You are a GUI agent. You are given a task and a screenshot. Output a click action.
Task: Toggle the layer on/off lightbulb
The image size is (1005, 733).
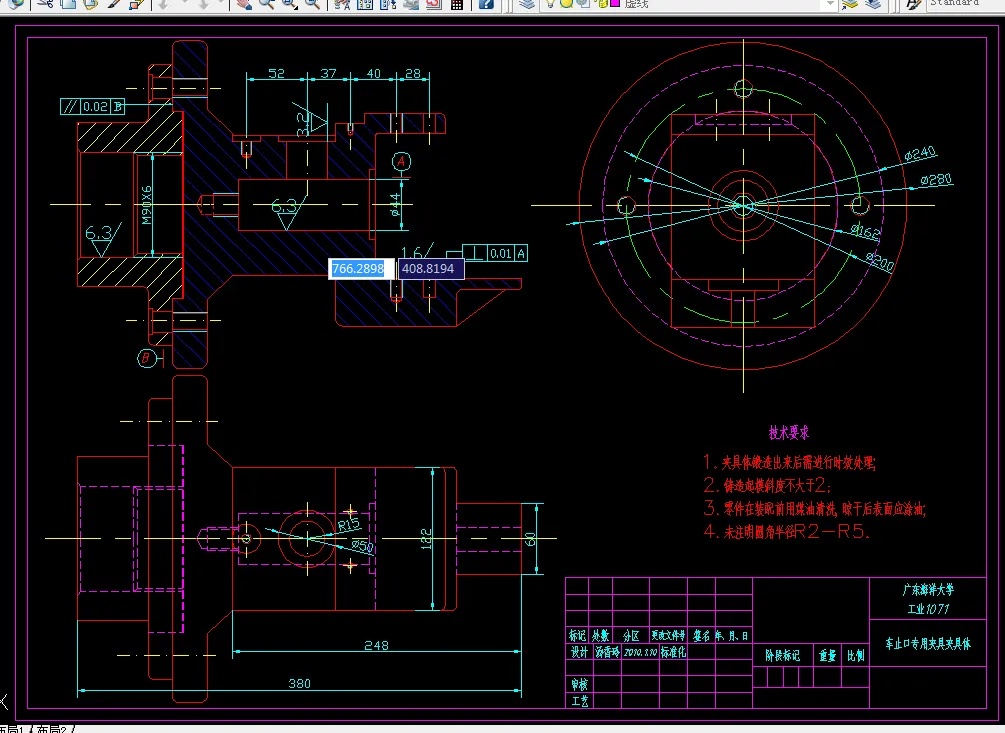(550, 3)
